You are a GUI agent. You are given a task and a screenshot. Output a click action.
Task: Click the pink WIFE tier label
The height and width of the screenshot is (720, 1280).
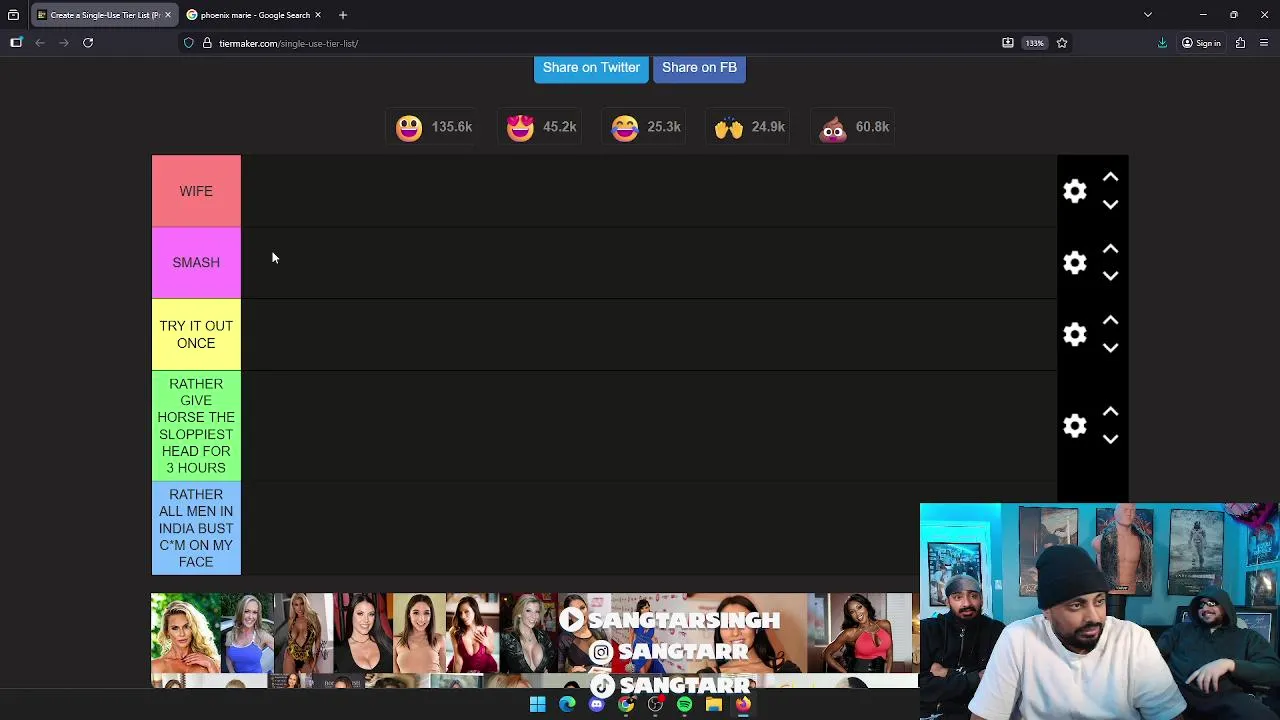[x=196, y=191]
